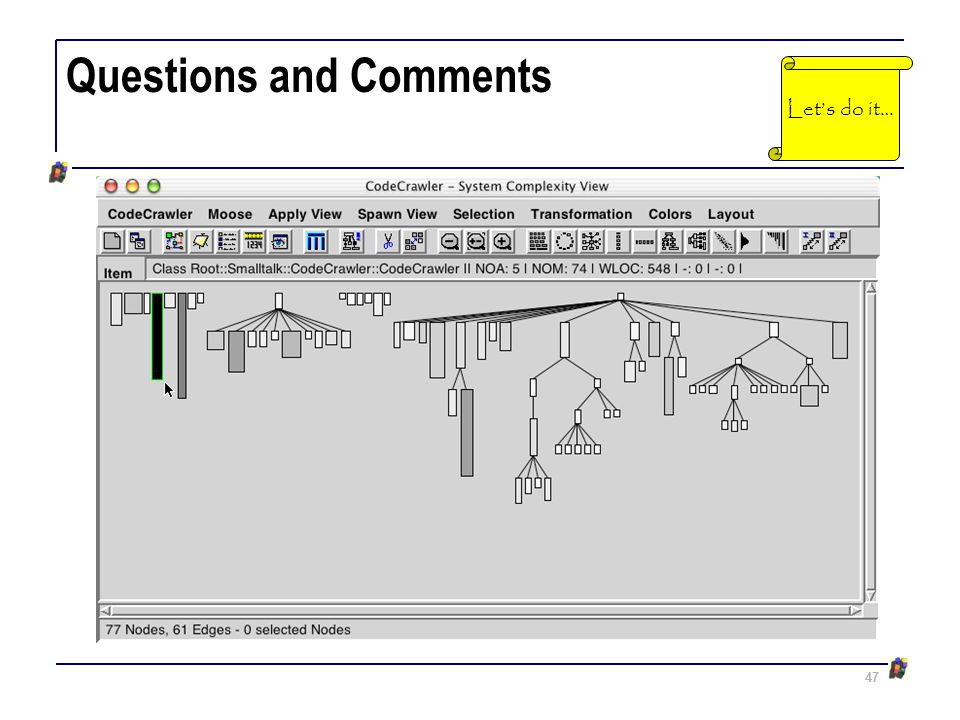Viewport: 960px width, 720px height.
Task: Click the first diagonal edge arrows icon
Action: (x=812, y=241)
